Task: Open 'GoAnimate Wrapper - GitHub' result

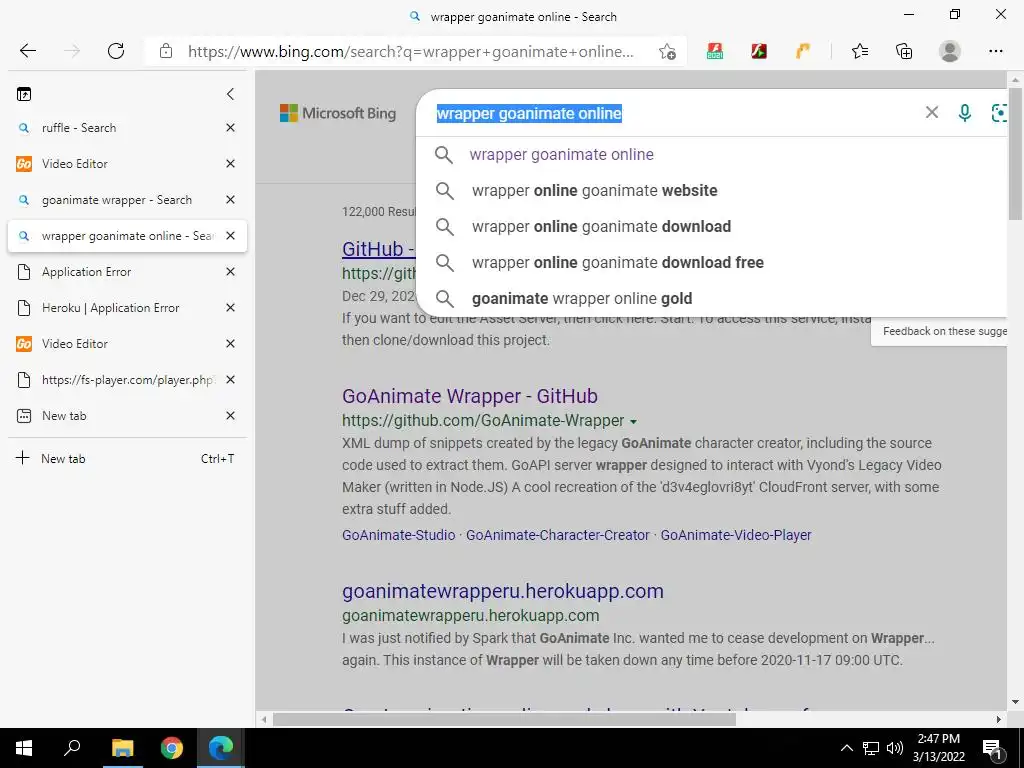Action: pos(470,396)
